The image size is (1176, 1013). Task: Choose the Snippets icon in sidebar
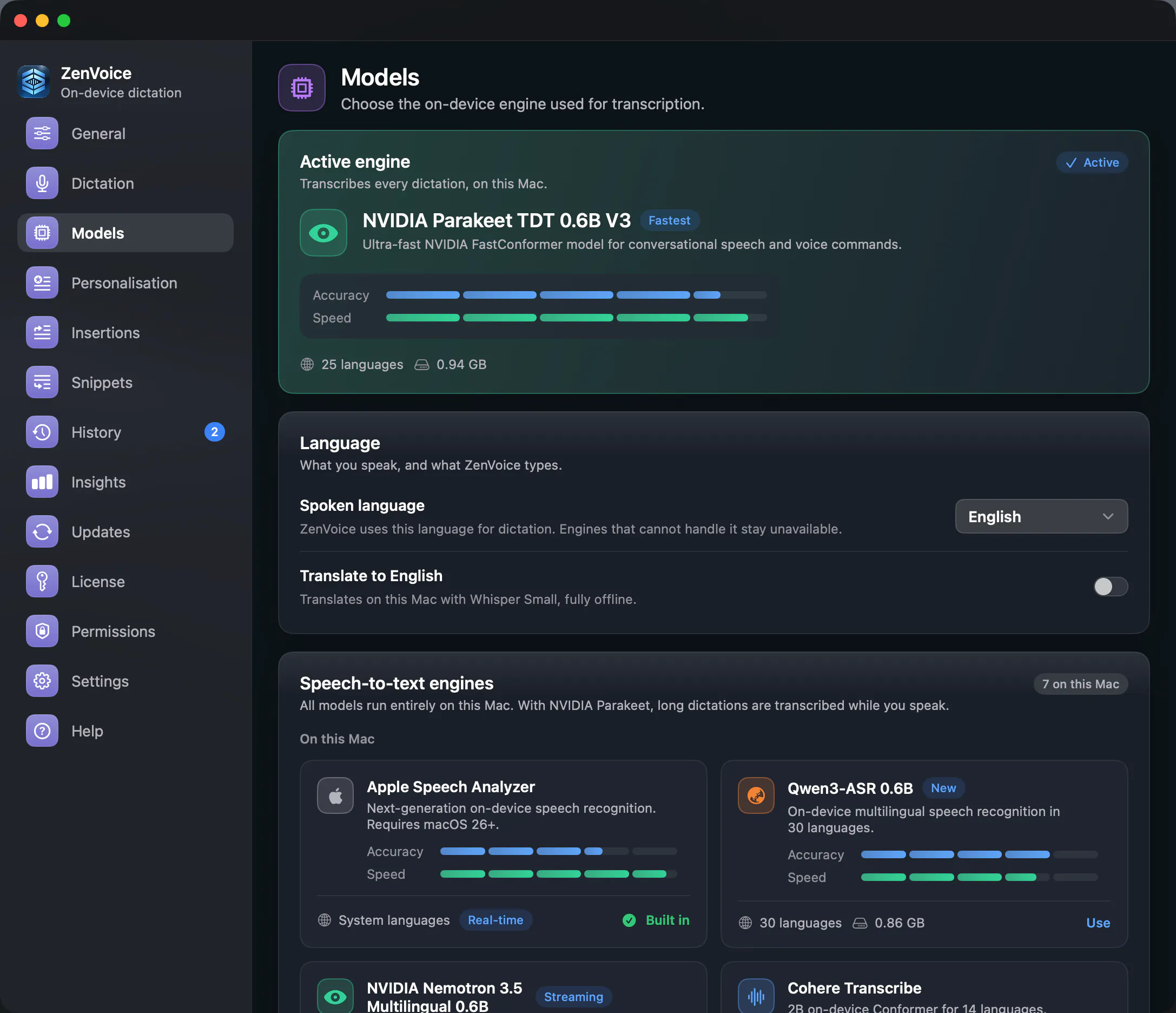(42, 382)
